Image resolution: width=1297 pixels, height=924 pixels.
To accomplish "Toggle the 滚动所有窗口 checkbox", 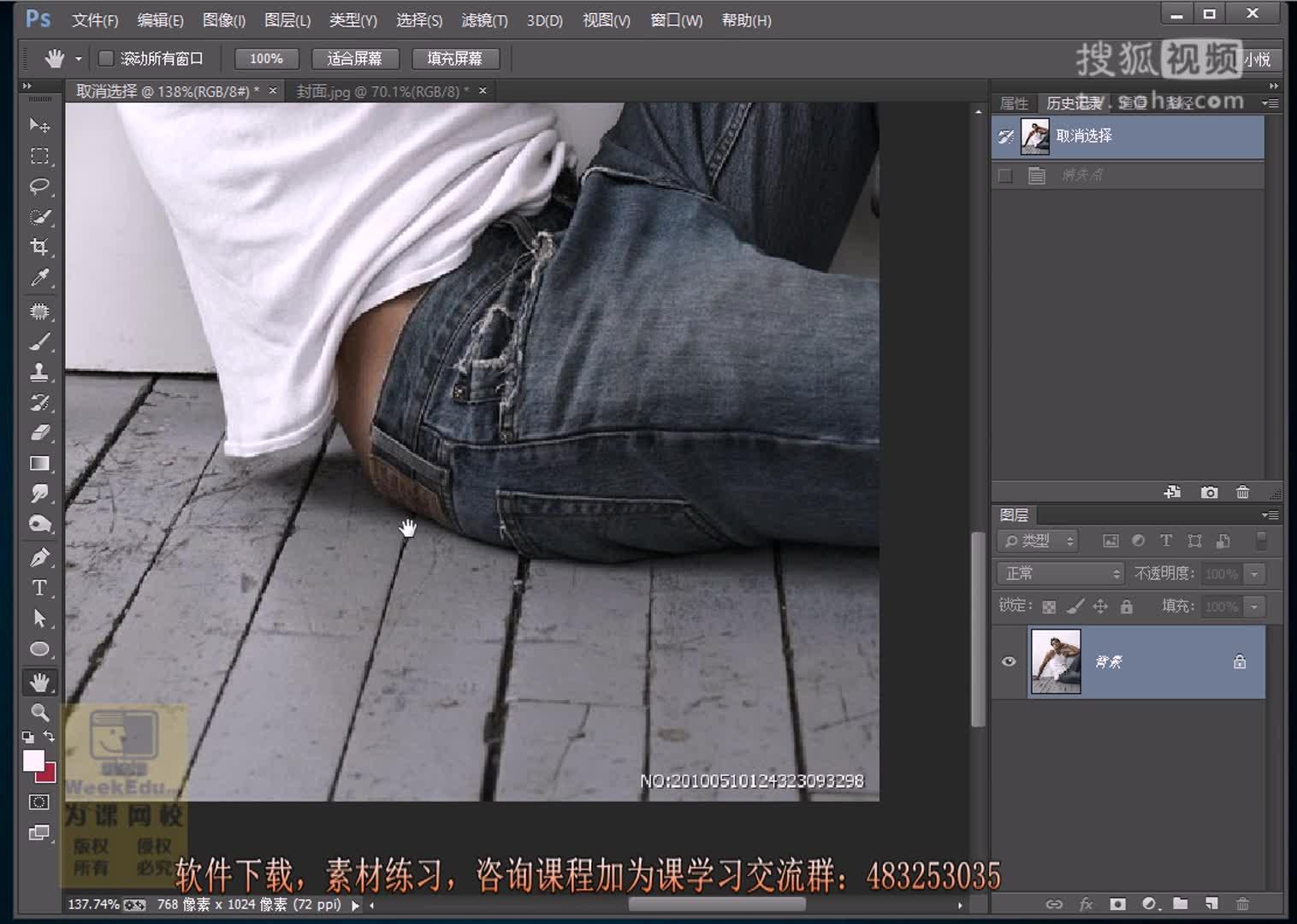I will coord(106,58).
